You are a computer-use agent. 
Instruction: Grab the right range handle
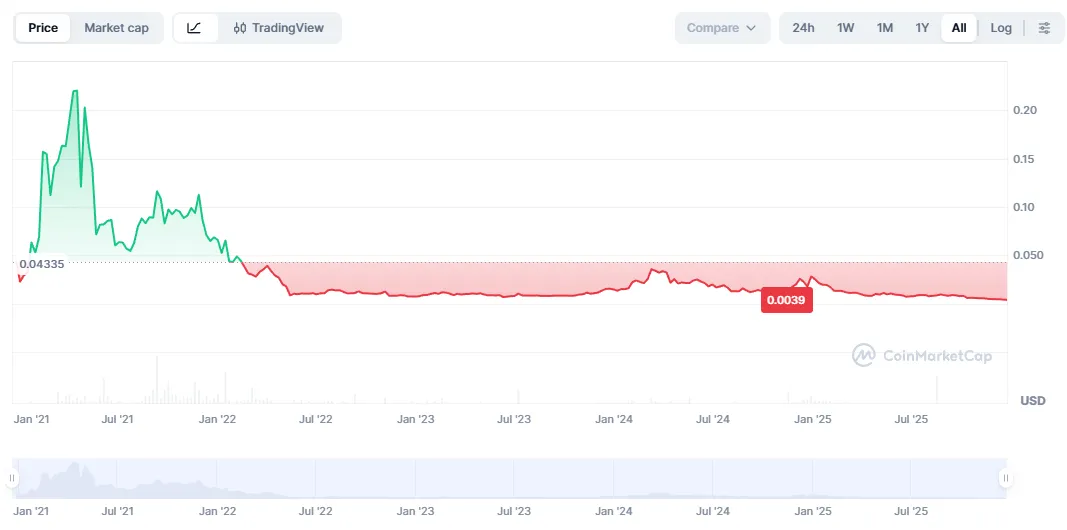[1006, 478]
